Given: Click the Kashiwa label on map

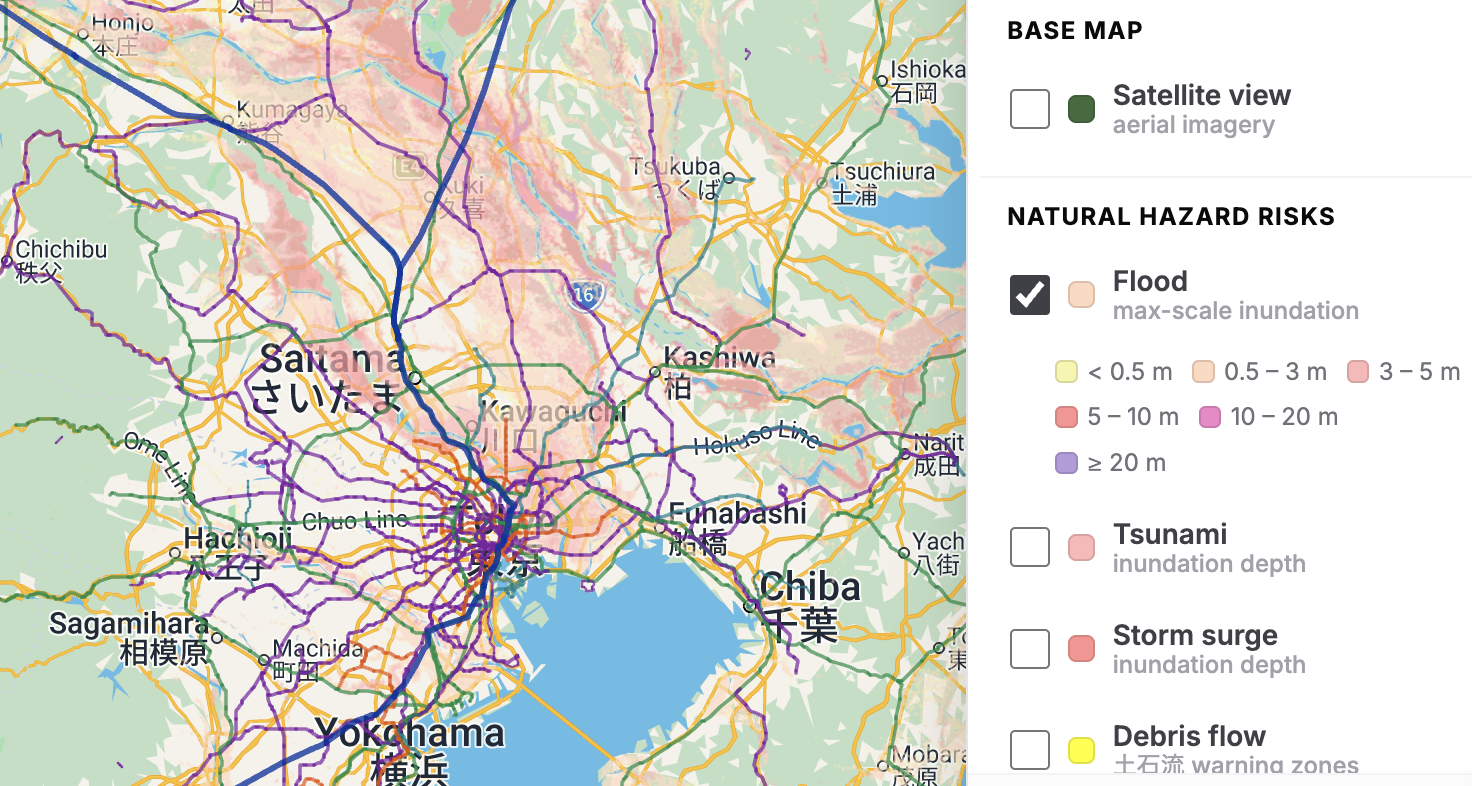Looking at the screenshot, I should coord(719,371).
